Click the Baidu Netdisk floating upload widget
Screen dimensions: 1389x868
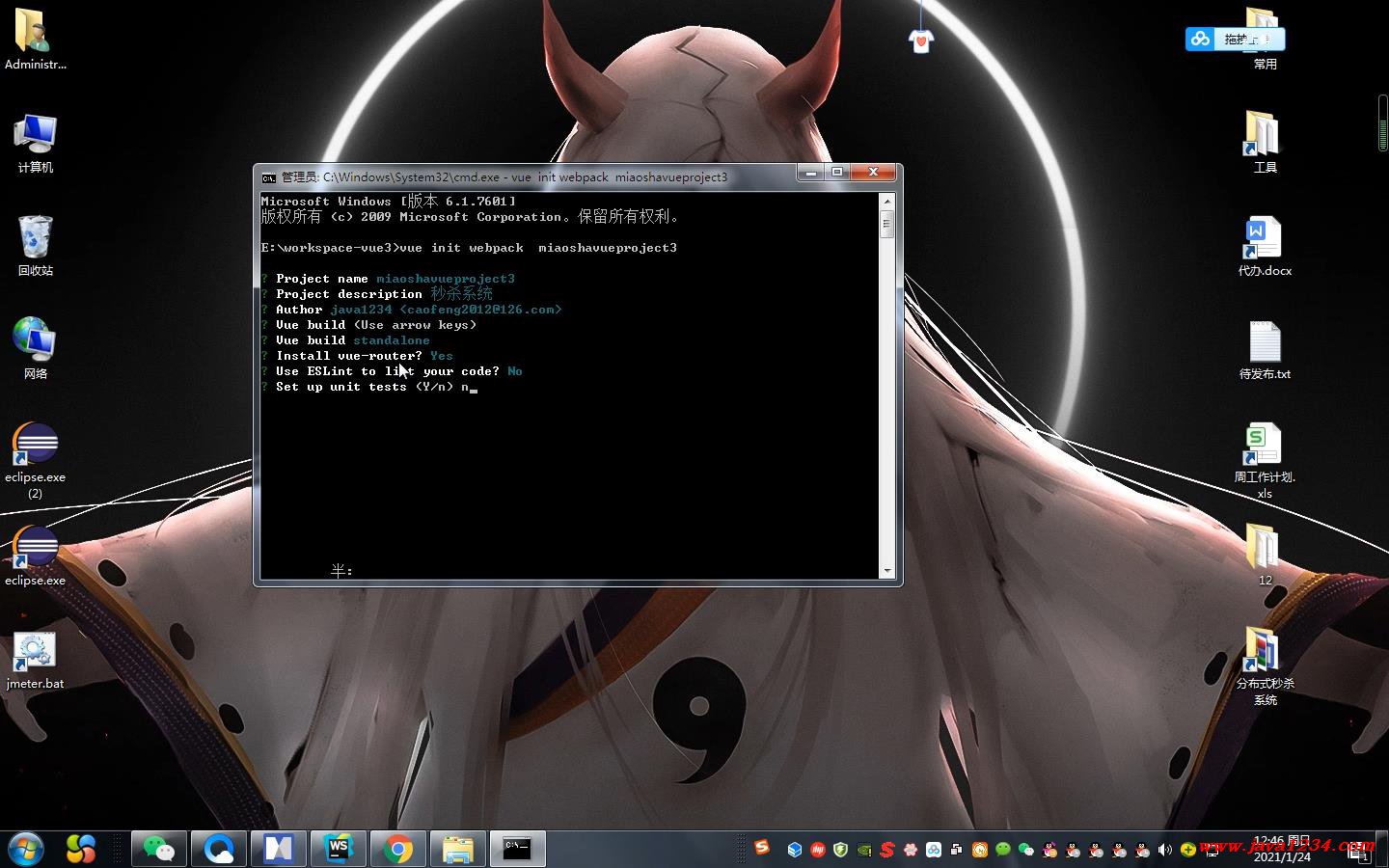pos(1235,39)
